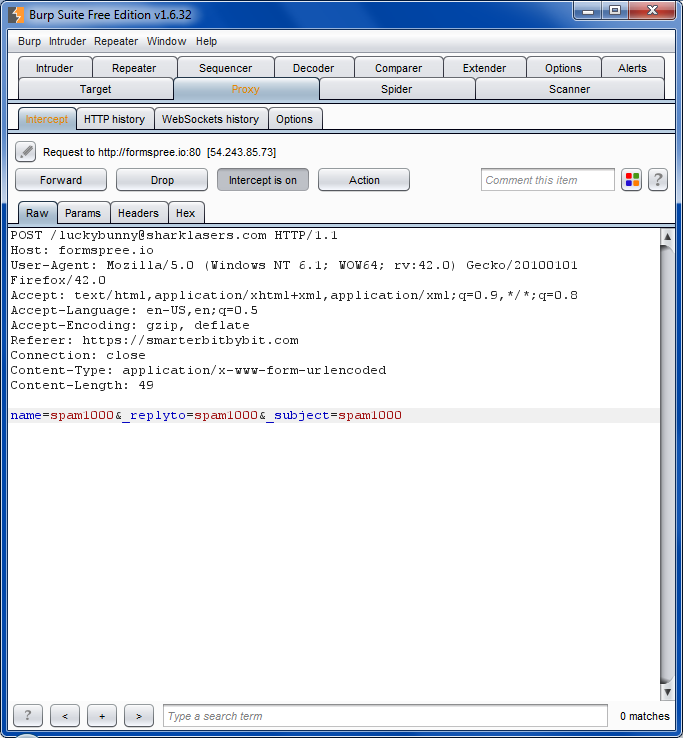
Task: Click the scrollbar down arrow
Action: click(x=667, y=692)
